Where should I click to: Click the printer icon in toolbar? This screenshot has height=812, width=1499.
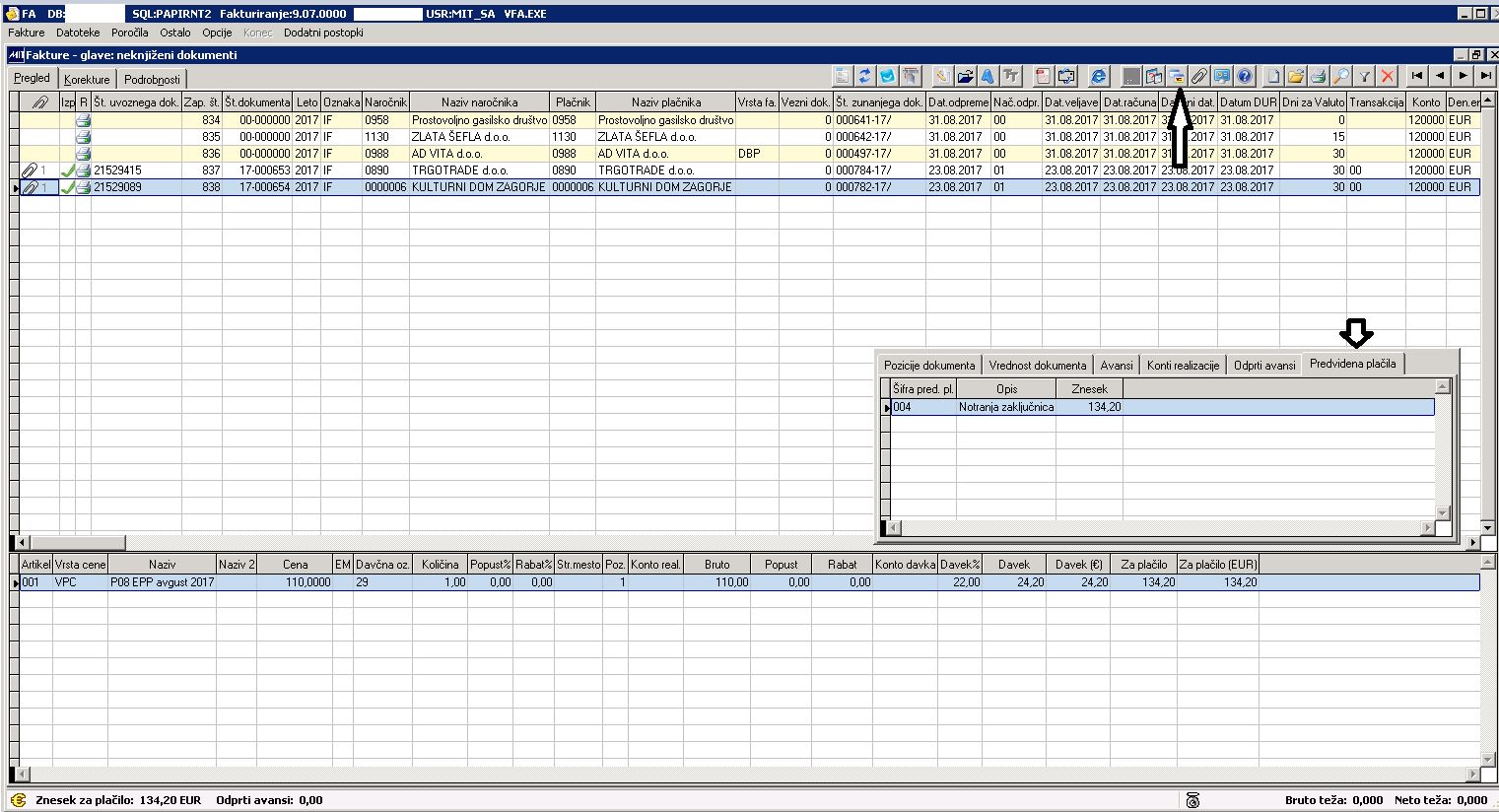tap(1318, 76)
